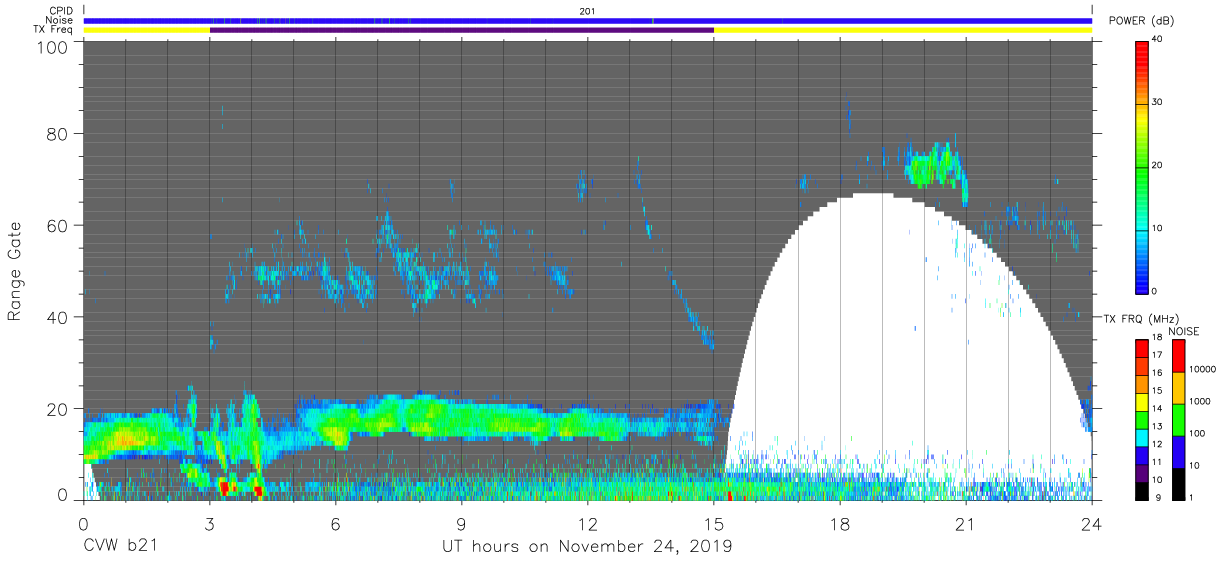This screenshot has height=567, width=1228.
Task: Click the 'Noise' row label
Action: pyautogui.click(x=61, y=20)
